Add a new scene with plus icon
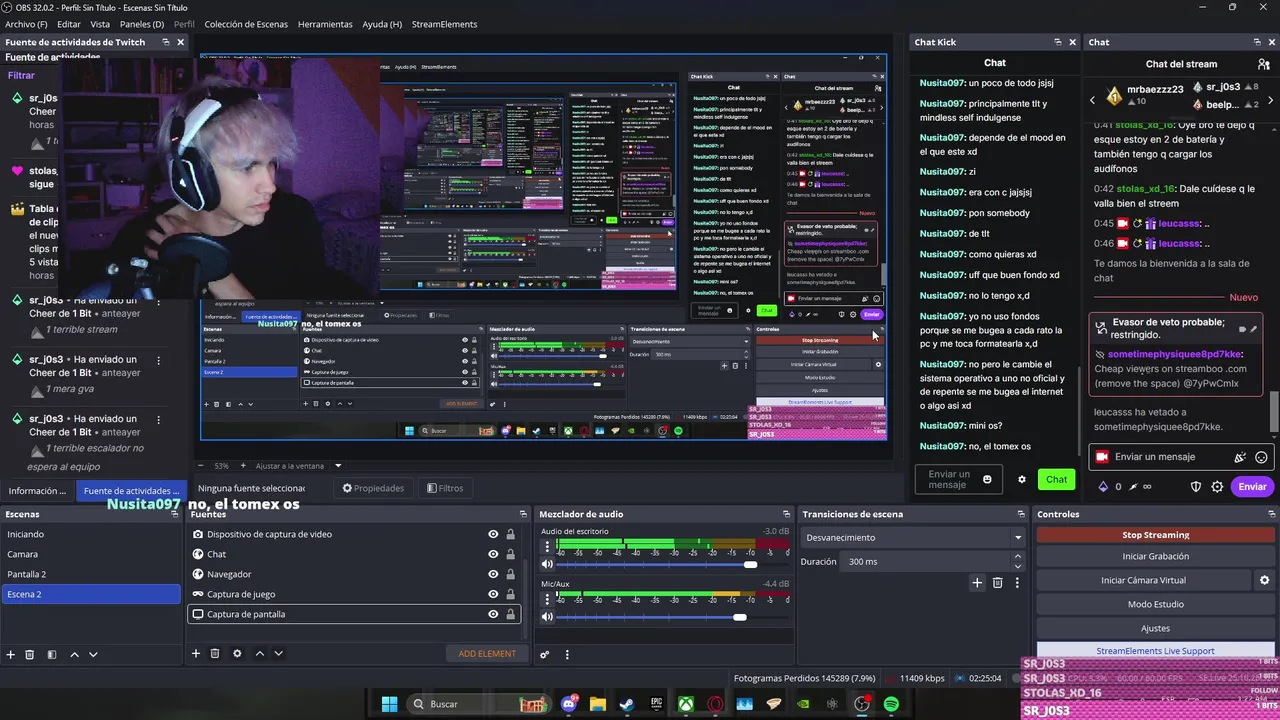Image resolution: width=1280 pixels, height=720 pixels. (x=11, y=654)
